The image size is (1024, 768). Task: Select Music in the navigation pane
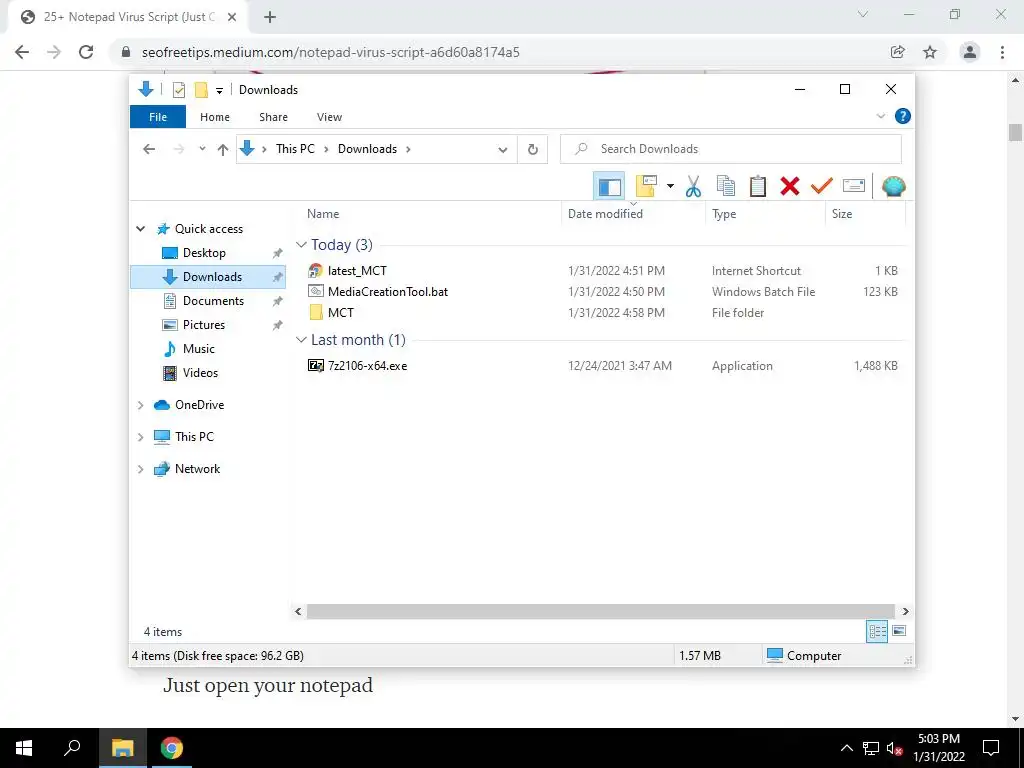point(199,349)
